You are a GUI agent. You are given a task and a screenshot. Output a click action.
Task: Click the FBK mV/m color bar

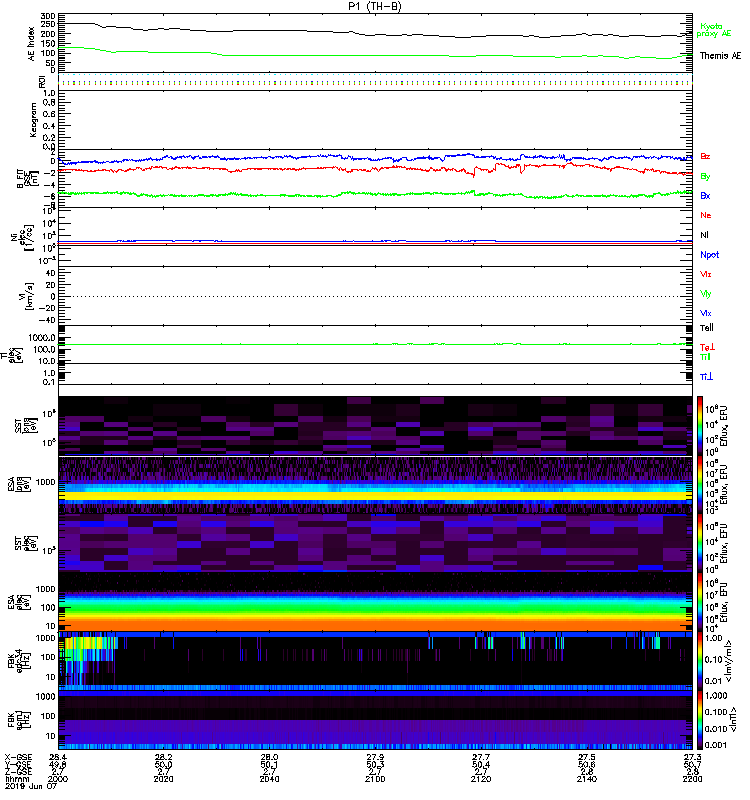700,661
